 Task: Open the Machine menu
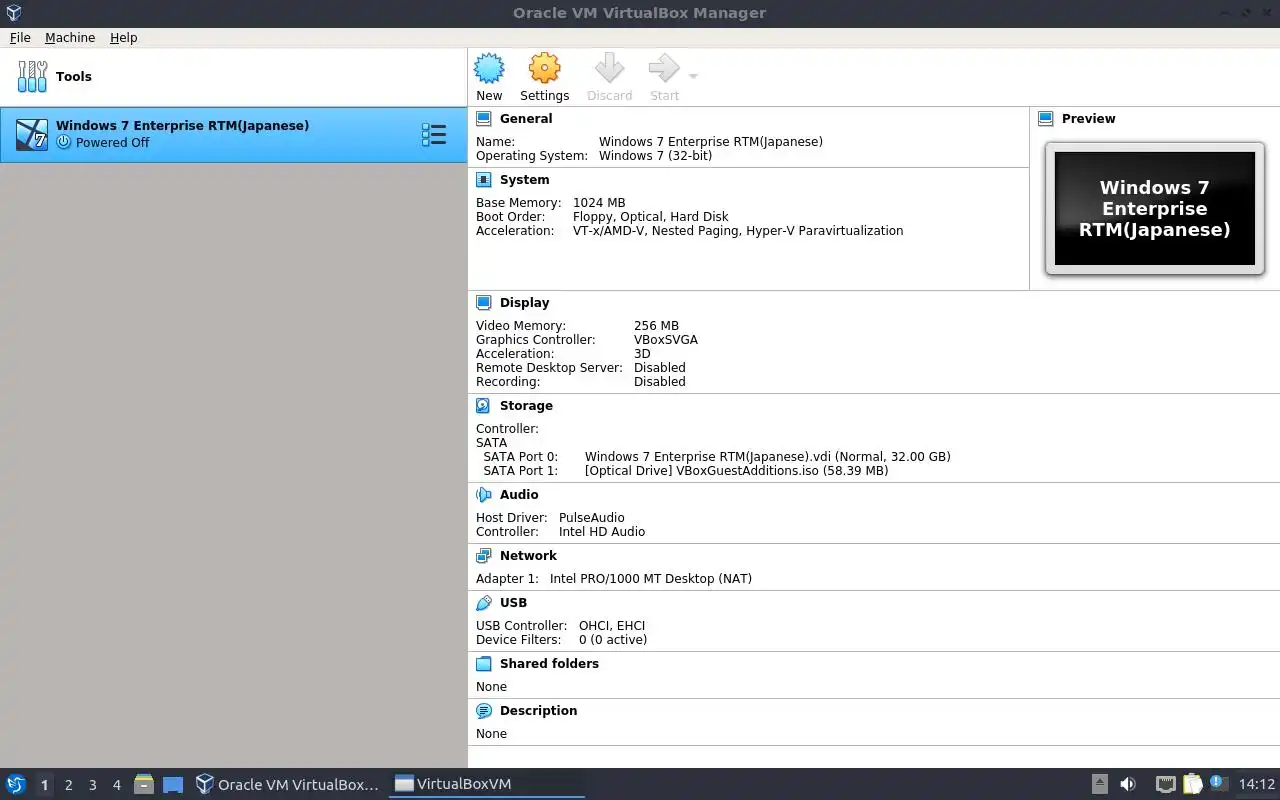click(70, 37)
